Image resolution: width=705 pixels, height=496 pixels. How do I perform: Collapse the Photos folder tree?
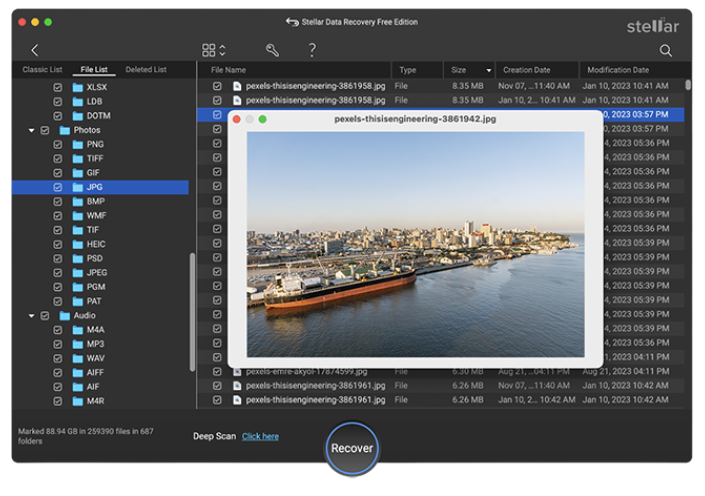31,131
